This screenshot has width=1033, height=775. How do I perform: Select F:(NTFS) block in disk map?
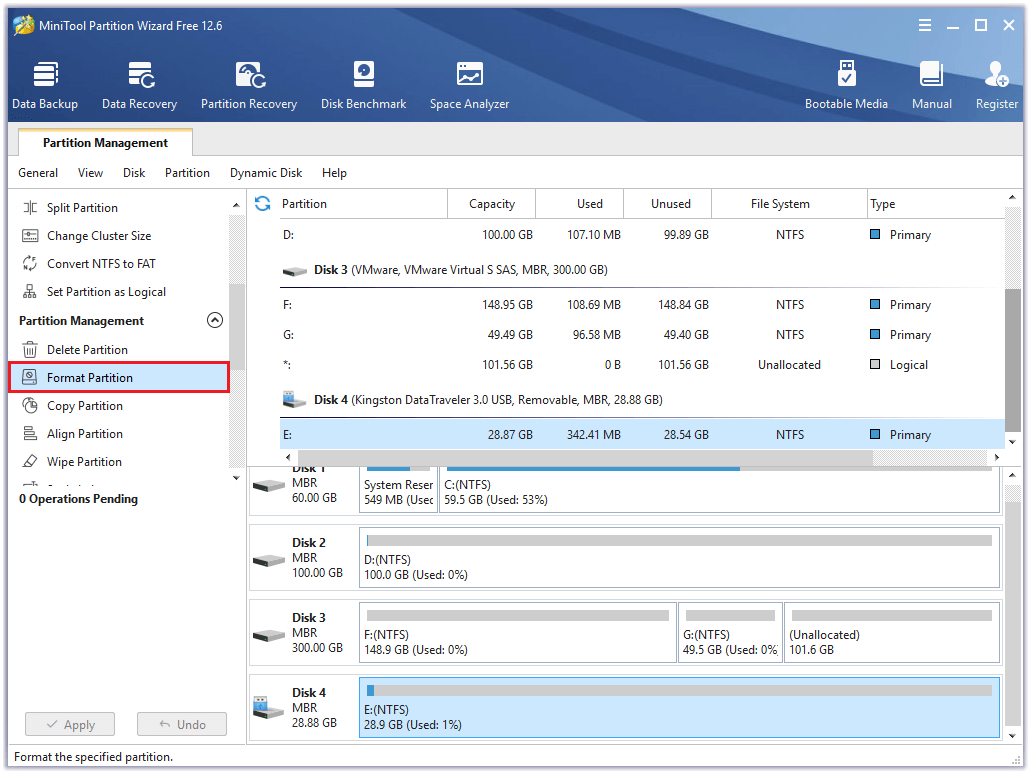[x=518, y=633]
